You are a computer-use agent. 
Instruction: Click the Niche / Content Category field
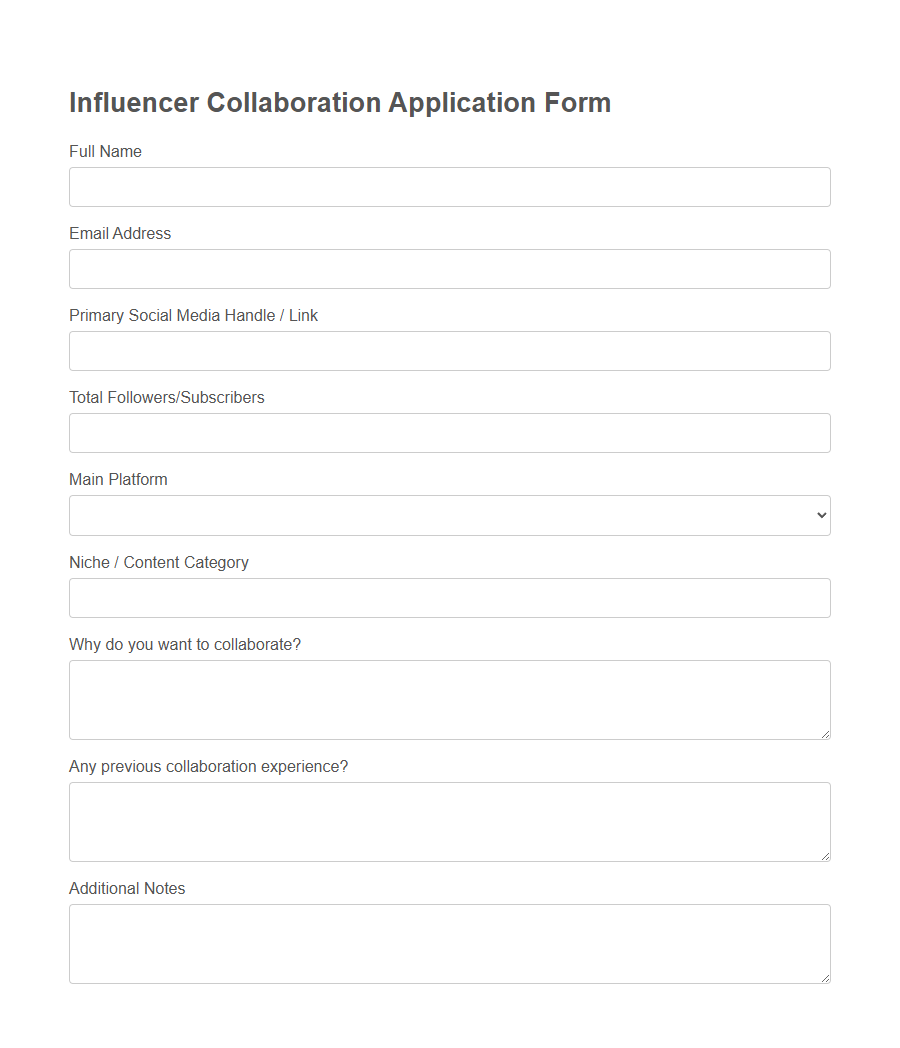tap(449, 597)
